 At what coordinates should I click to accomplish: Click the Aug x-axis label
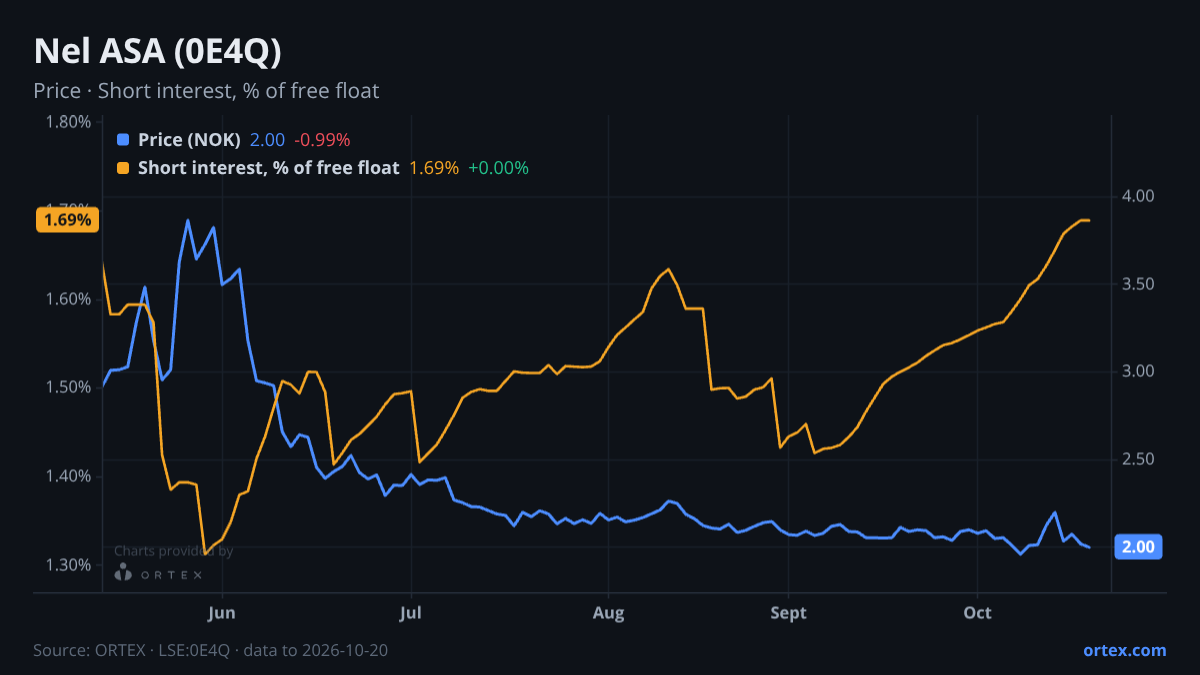tap(607, 612)
